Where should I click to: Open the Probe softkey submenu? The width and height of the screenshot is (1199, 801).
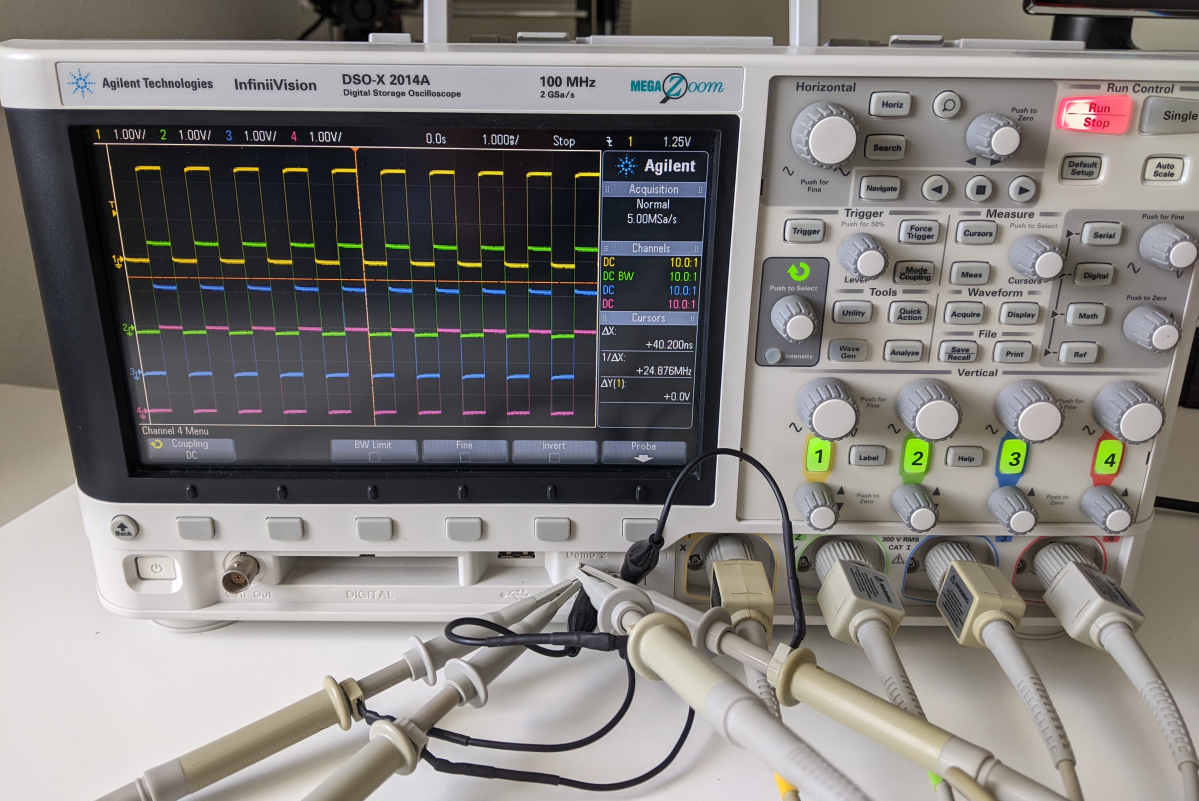643,452
